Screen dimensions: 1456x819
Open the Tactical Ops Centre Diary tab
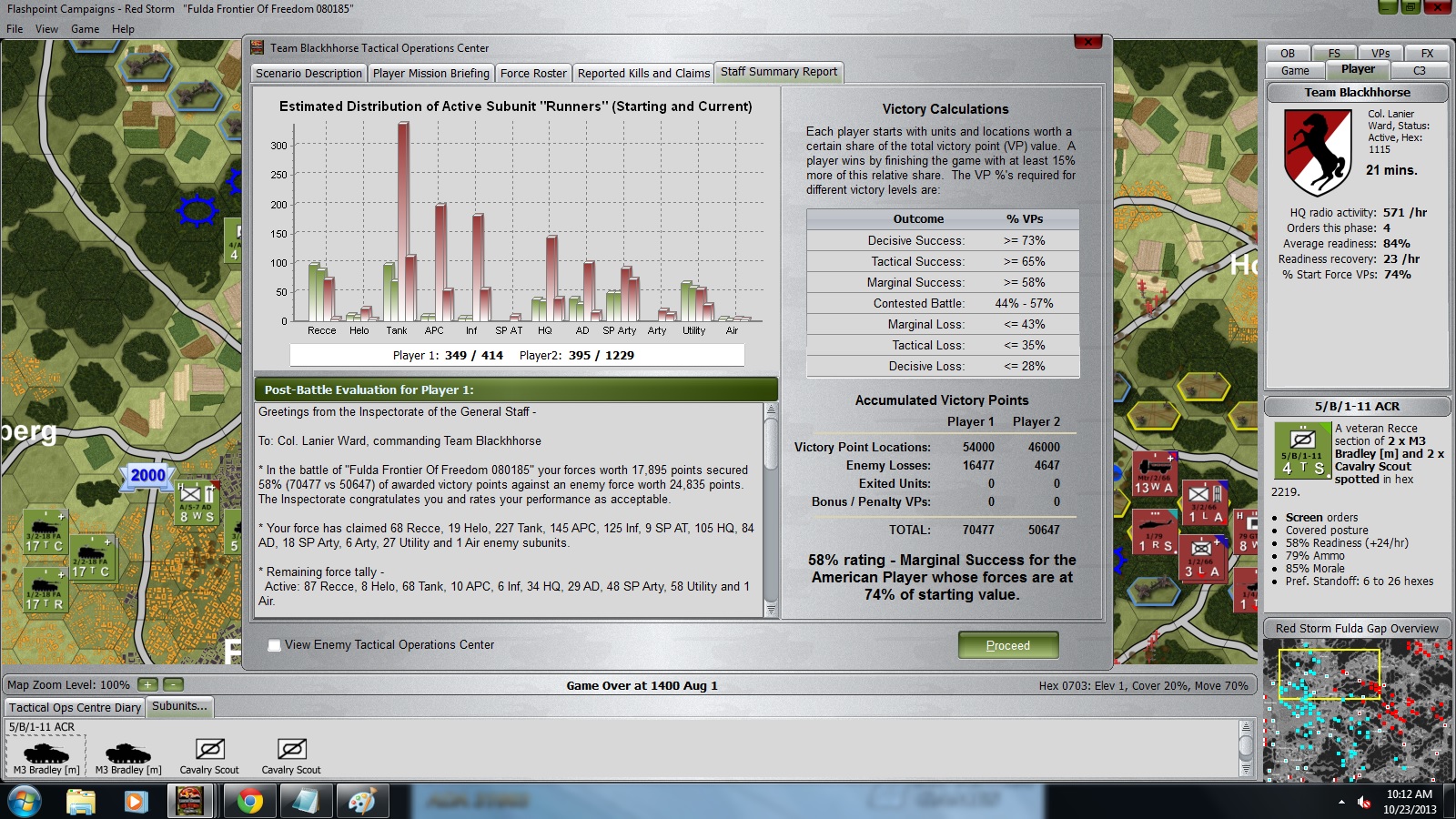pos(76,708)
